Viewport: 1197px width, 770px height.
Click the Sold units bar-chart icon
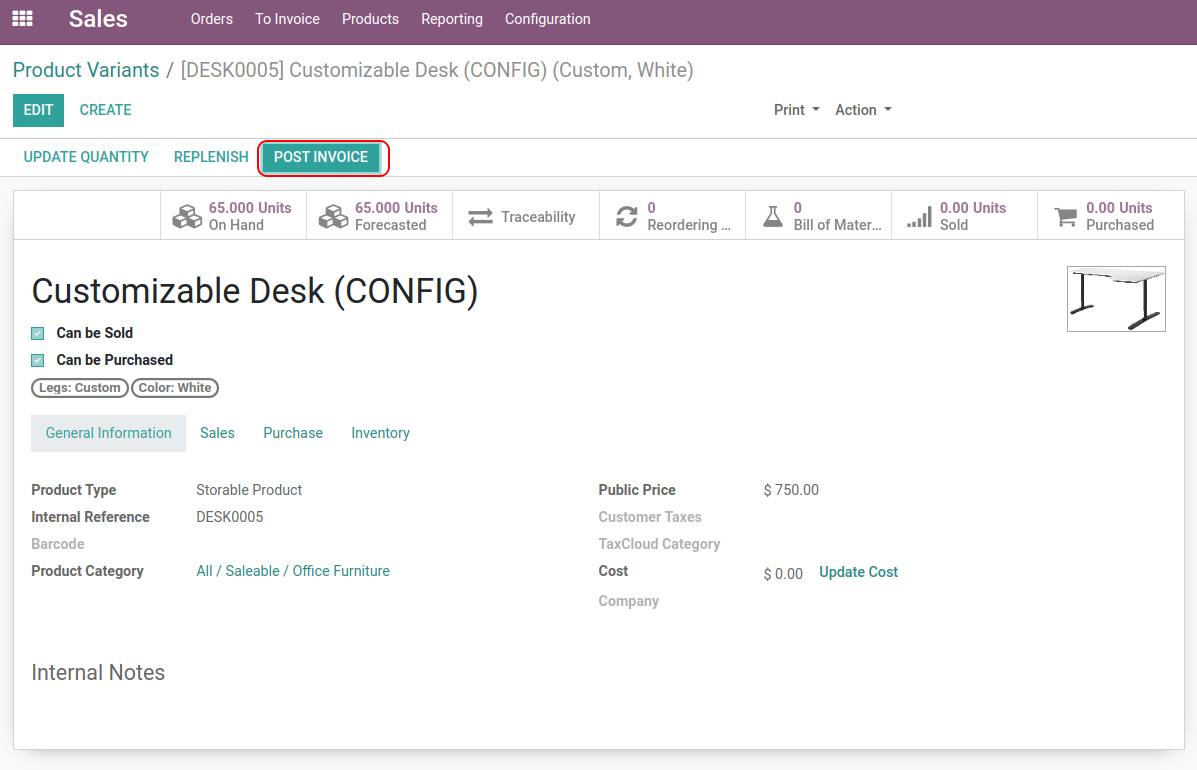coord(919,217)
